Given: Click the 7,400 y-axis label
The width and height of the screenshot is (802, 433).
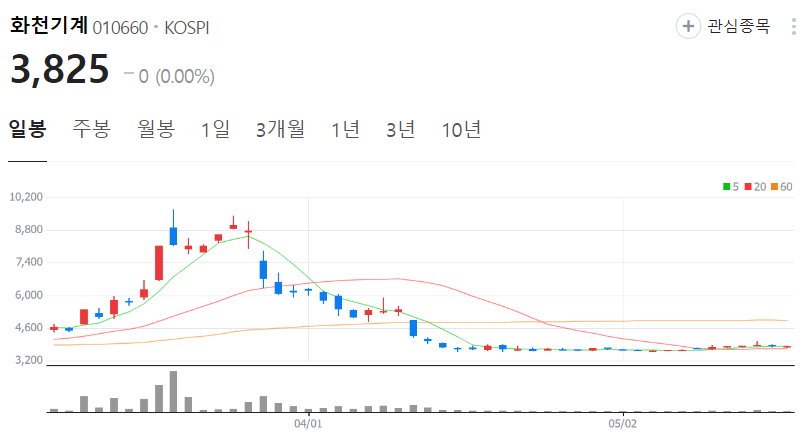Looking at the screenshot, I should tap(29, 262).
